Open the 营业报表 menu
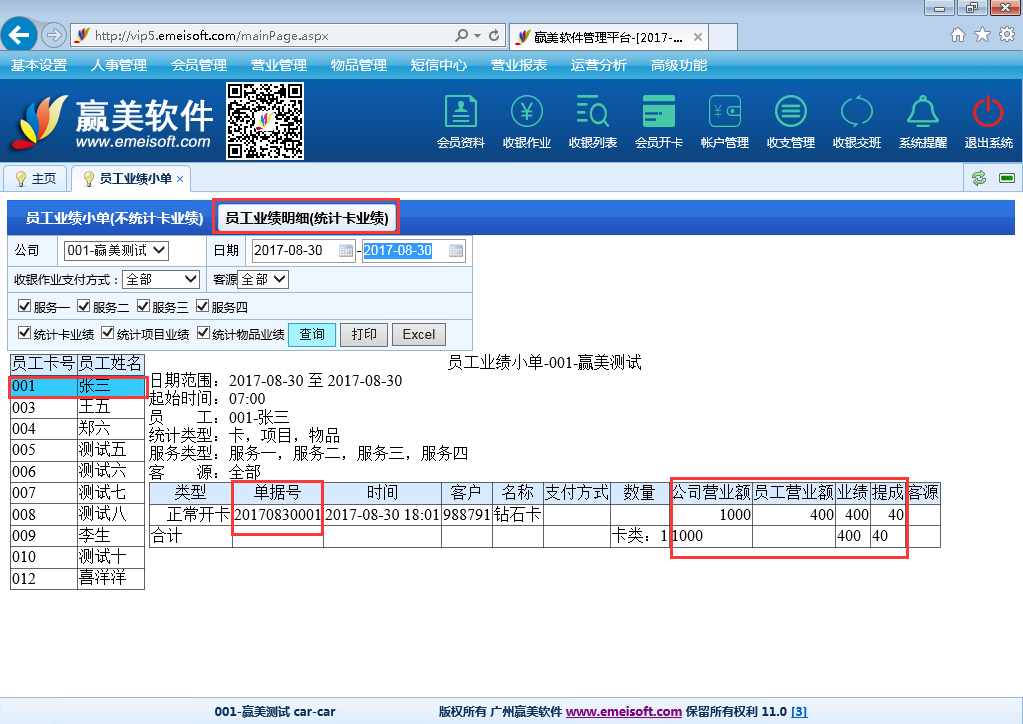 point(518,65)
